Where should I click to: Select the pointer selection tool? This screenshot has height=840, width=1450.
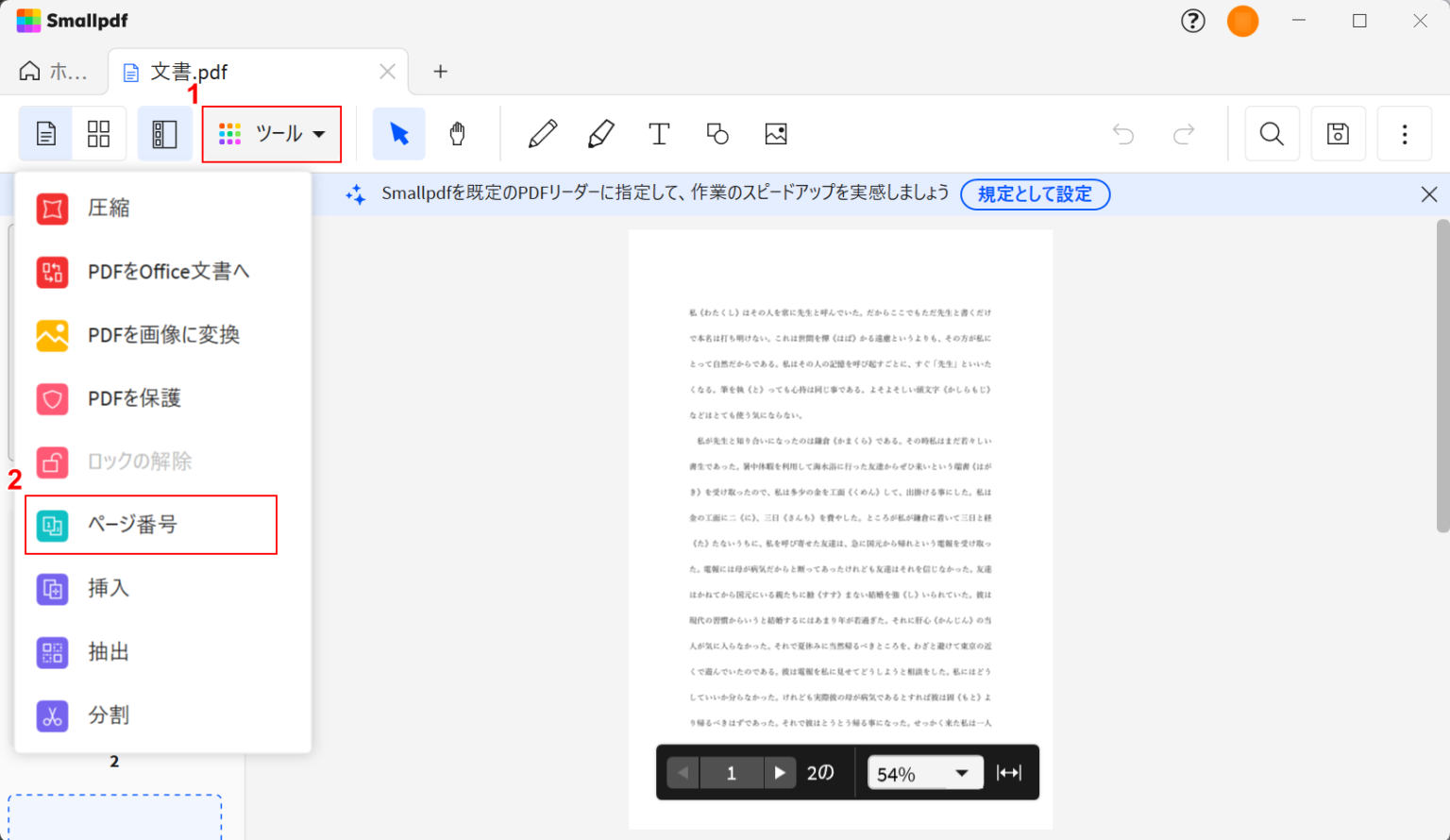pos(398,133)
